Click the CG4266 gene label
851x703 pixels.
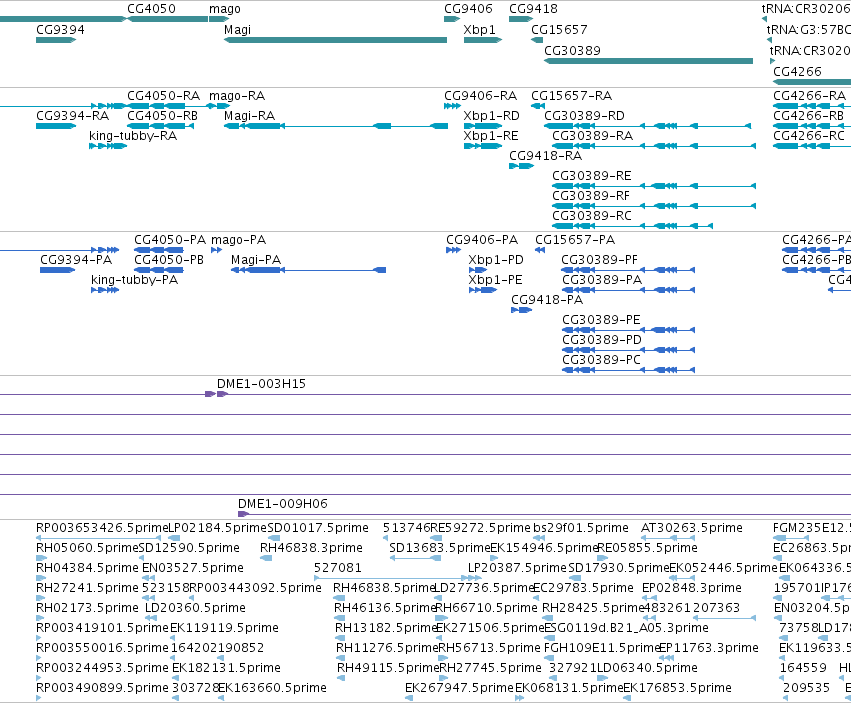tap(797, 72)
